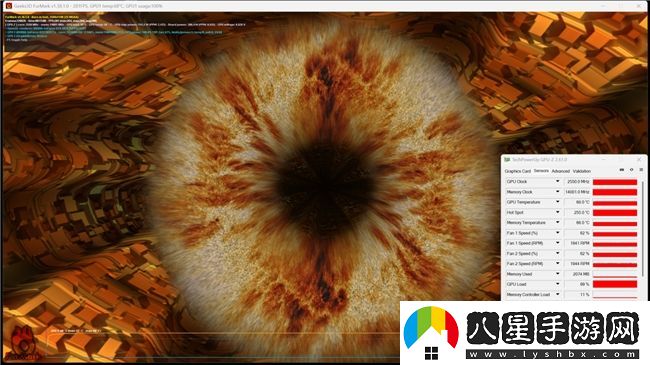This screenshot has height=365, width=650.
Task: Click the FurMark title bar app icon
Action: point(8,6)
